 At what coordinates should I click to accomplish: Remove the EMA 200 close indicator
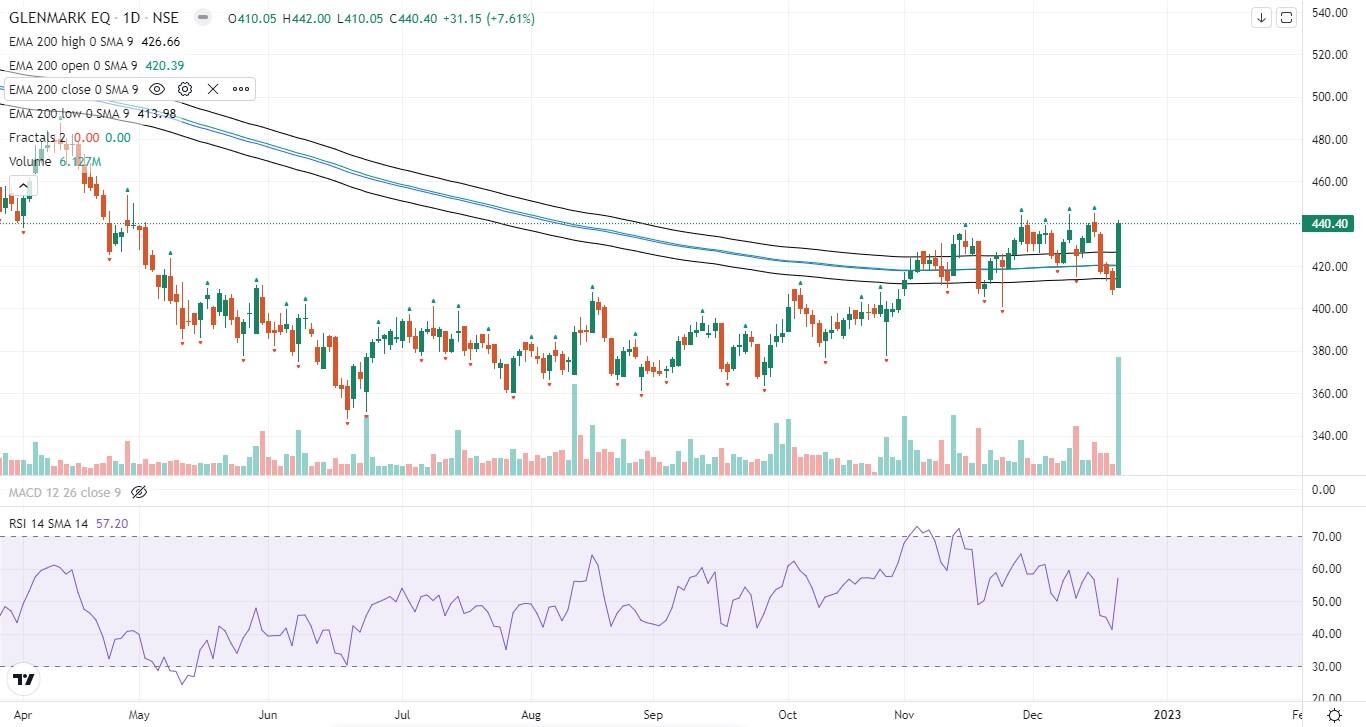[x=213, y=89]
